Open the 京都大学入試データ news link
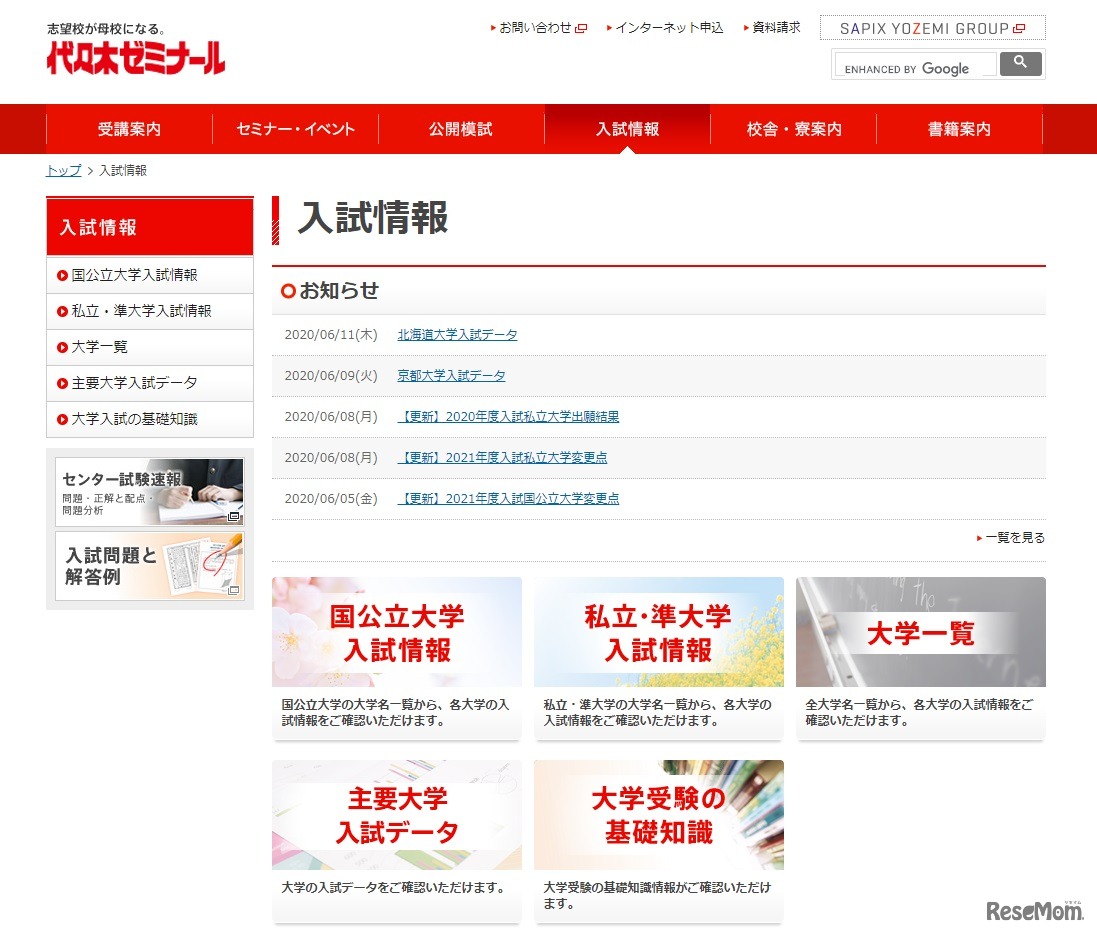1097x934 pixels. [x=451, y=376]
